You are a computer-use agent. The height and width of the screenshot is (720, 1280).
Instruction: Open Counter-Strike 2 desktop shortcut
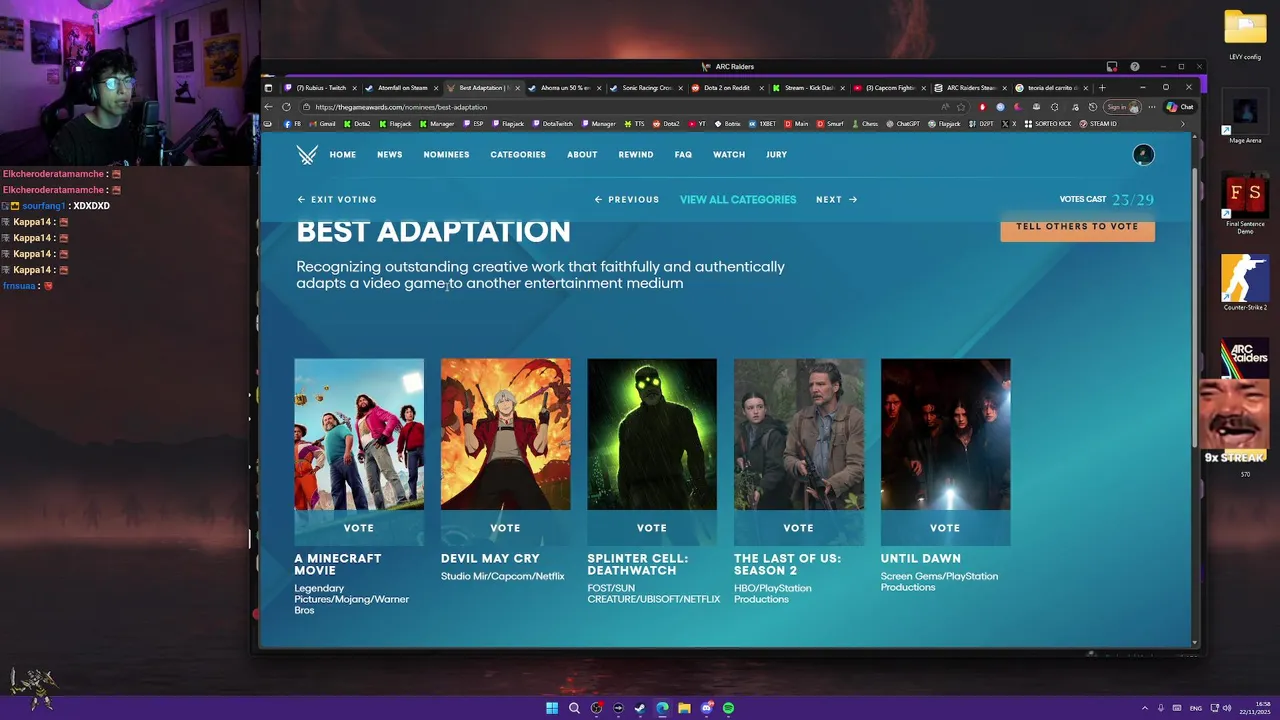[1245, 283]
